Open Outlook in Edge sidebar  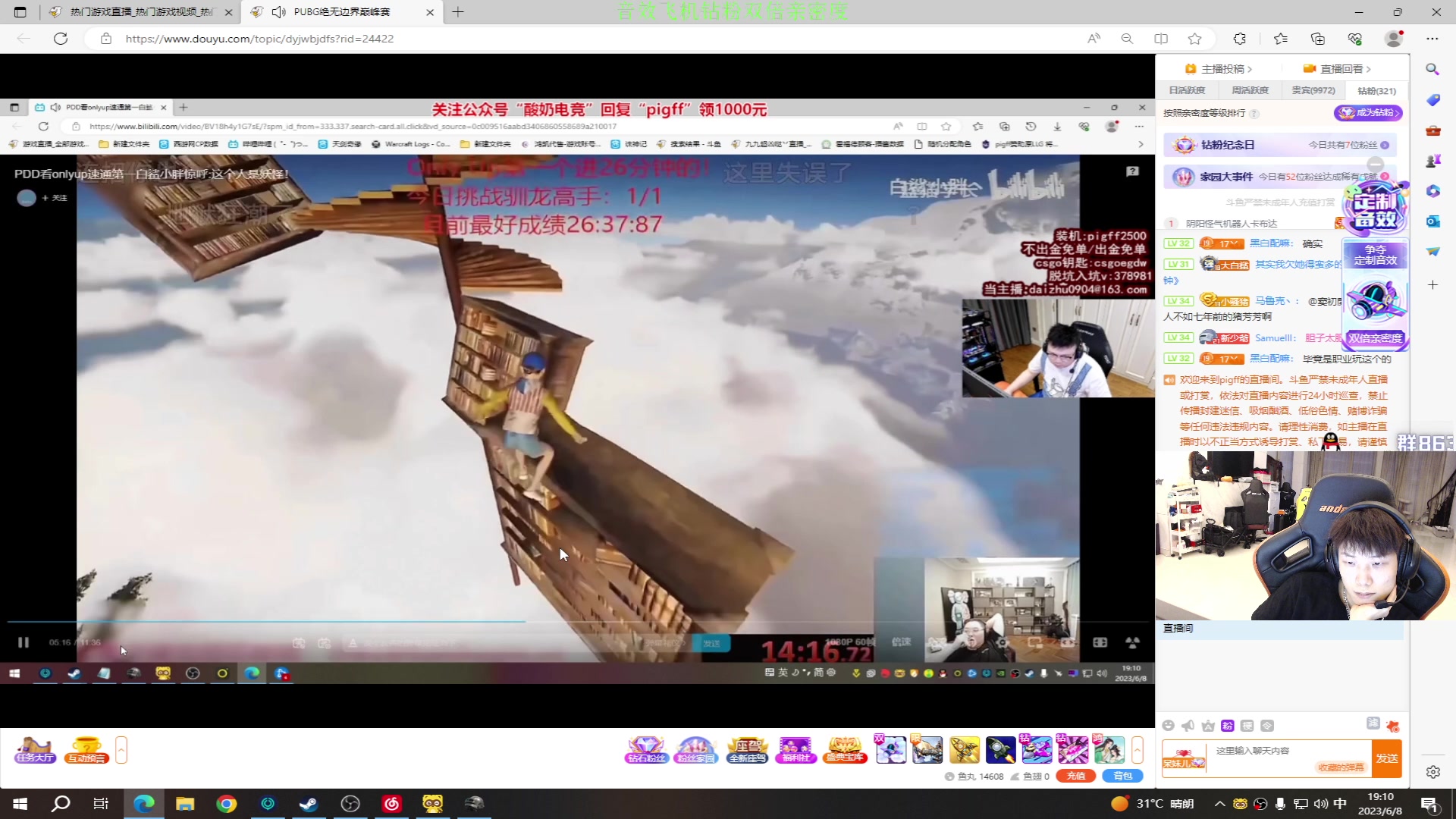pos(1432,221)
